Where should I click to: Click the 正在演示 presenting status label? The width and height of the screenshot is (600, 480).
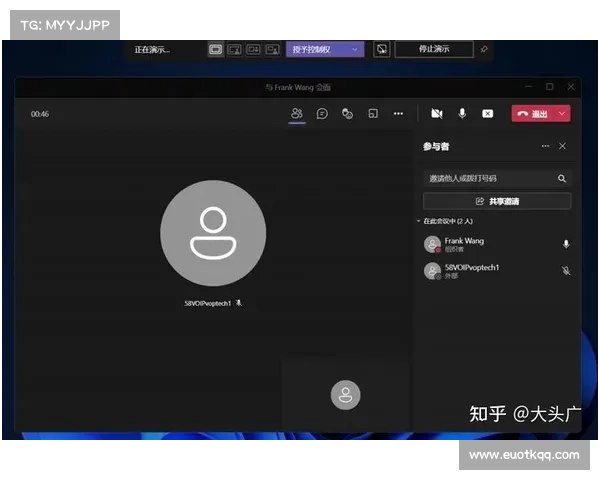pyautogui.click(x=152, y=49)
